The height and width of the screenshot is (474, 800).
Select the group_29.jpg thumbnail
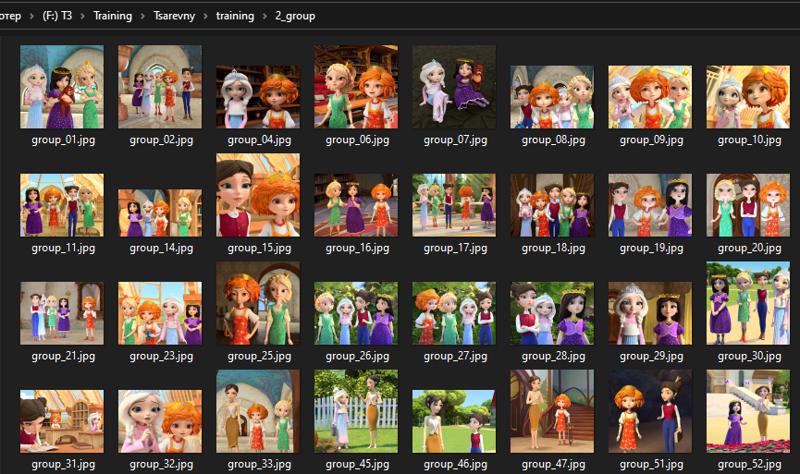click(x=650, y=313)
